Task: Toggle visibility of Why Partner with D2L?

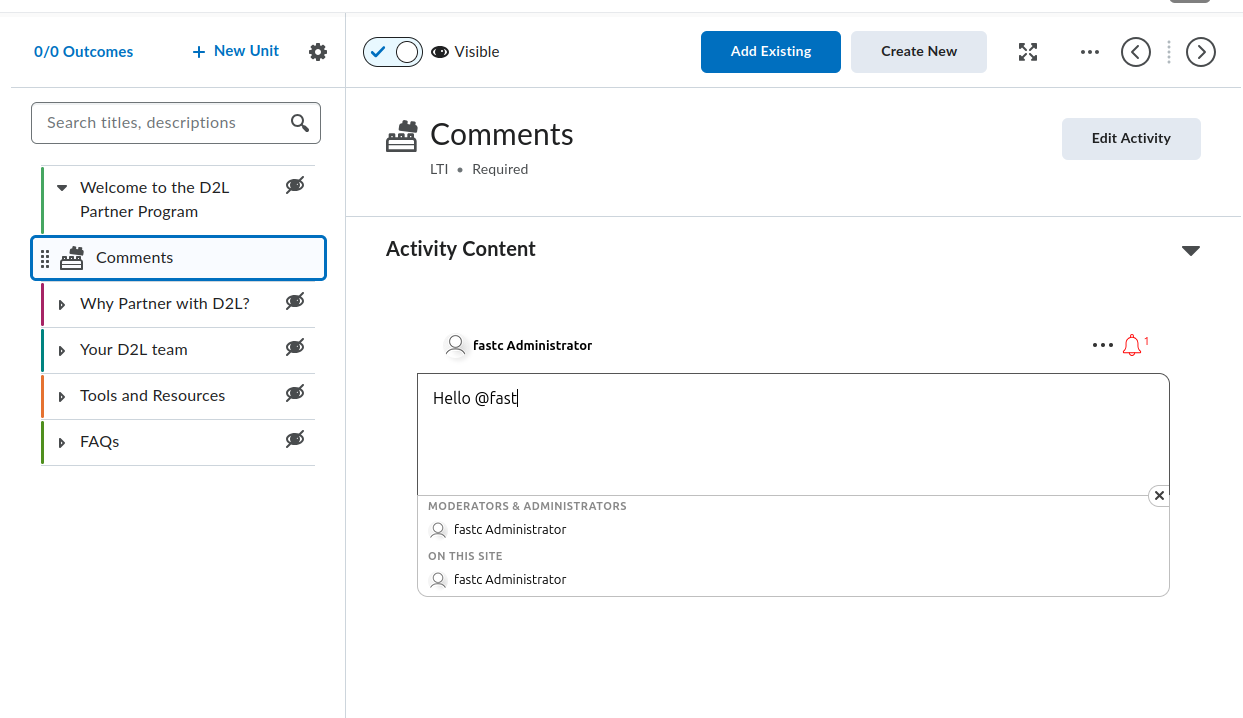Action: pos(295,301)
